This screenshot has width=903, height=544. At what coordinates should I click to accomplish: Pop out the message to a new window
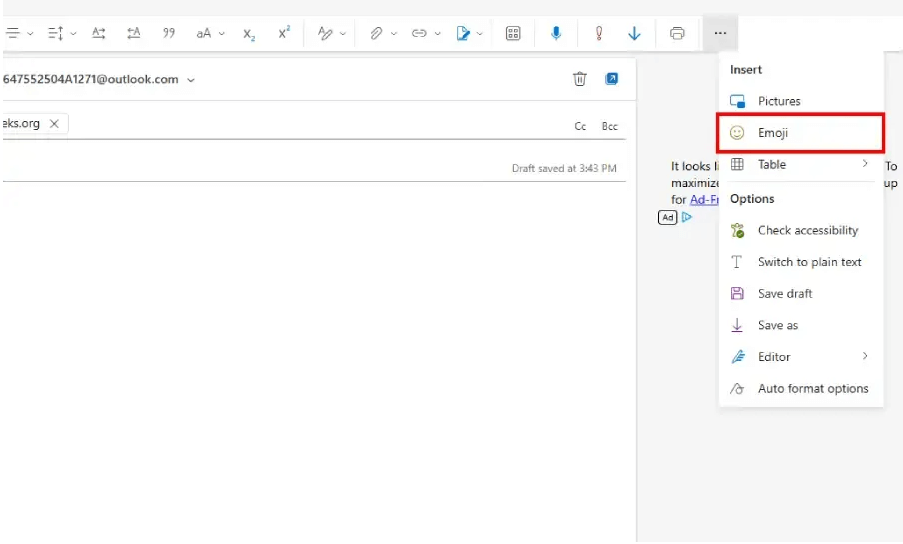pos(612,79)
